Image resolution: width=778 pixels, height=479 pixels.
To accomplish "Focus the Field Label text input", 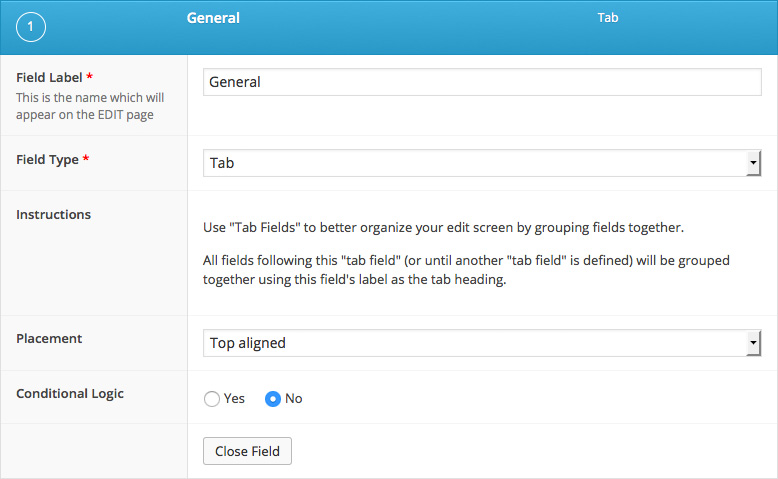I will click(x=481, y=82).
